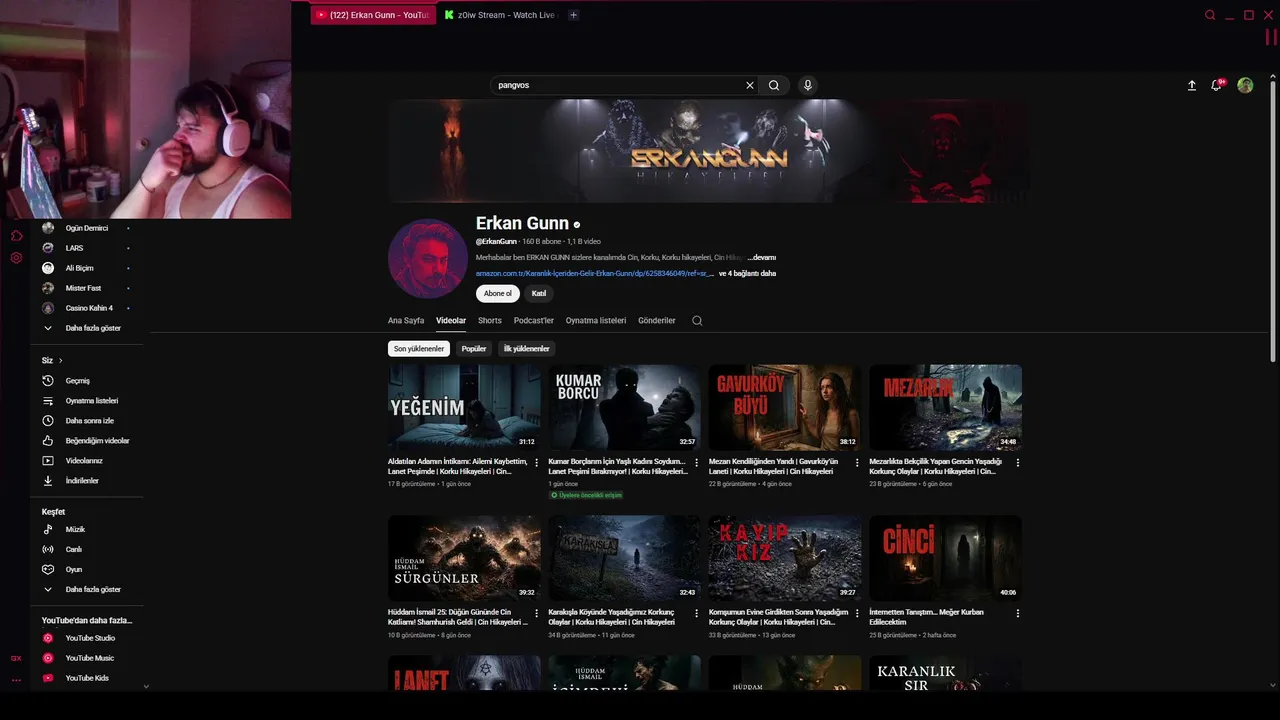
Task: Open the account avatar menu
Action: tap(1245, 85)
